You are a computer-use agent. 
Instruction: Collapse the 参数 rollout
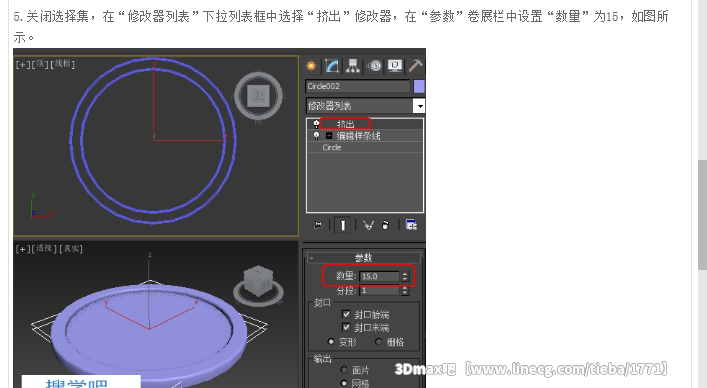(x=363, y=258)
